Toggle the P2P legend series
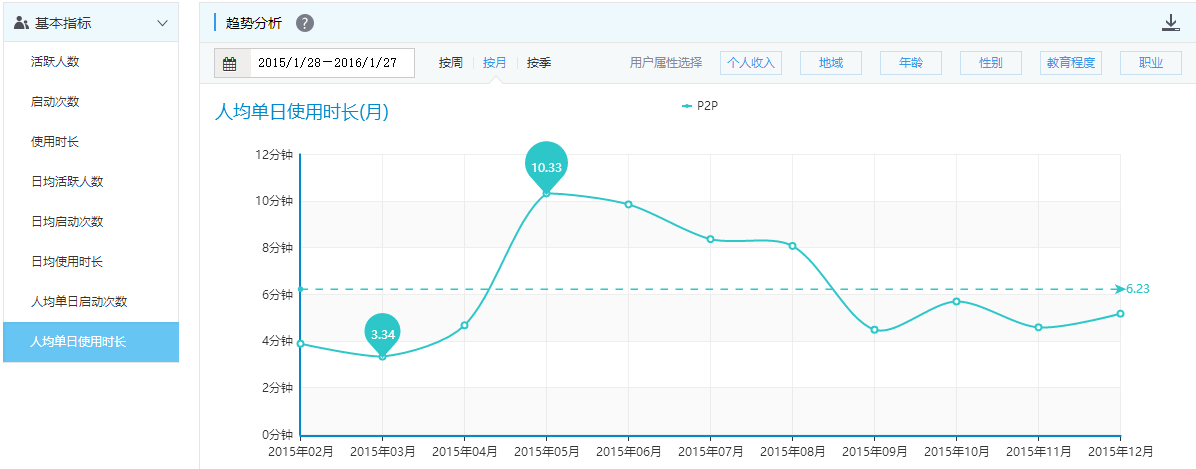Screen dimensions: 1196x469 pyautogui.click(x=700, y=105)
